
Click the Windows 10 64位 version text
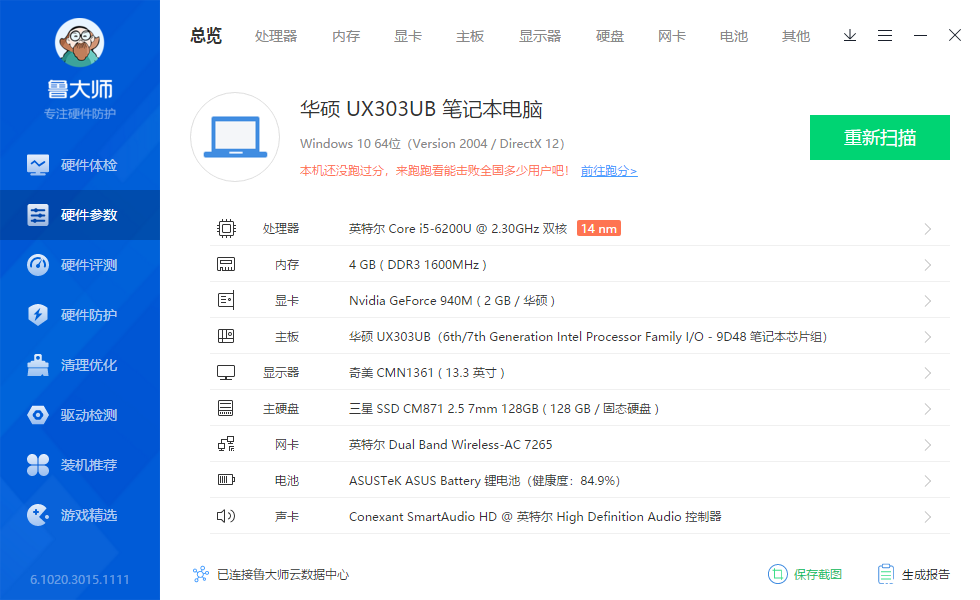(432, 144)
